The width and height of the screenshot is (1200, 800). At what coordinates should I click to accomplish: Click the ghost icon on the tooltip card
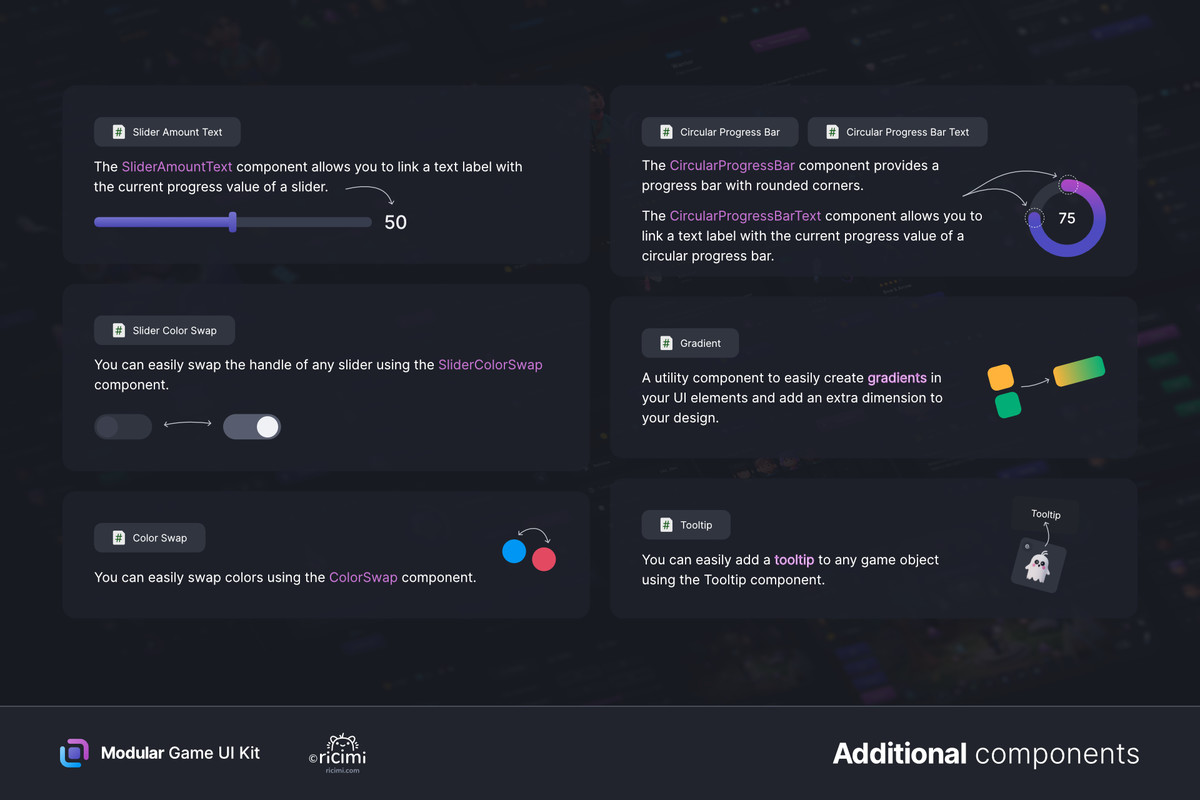[1038, 567]
